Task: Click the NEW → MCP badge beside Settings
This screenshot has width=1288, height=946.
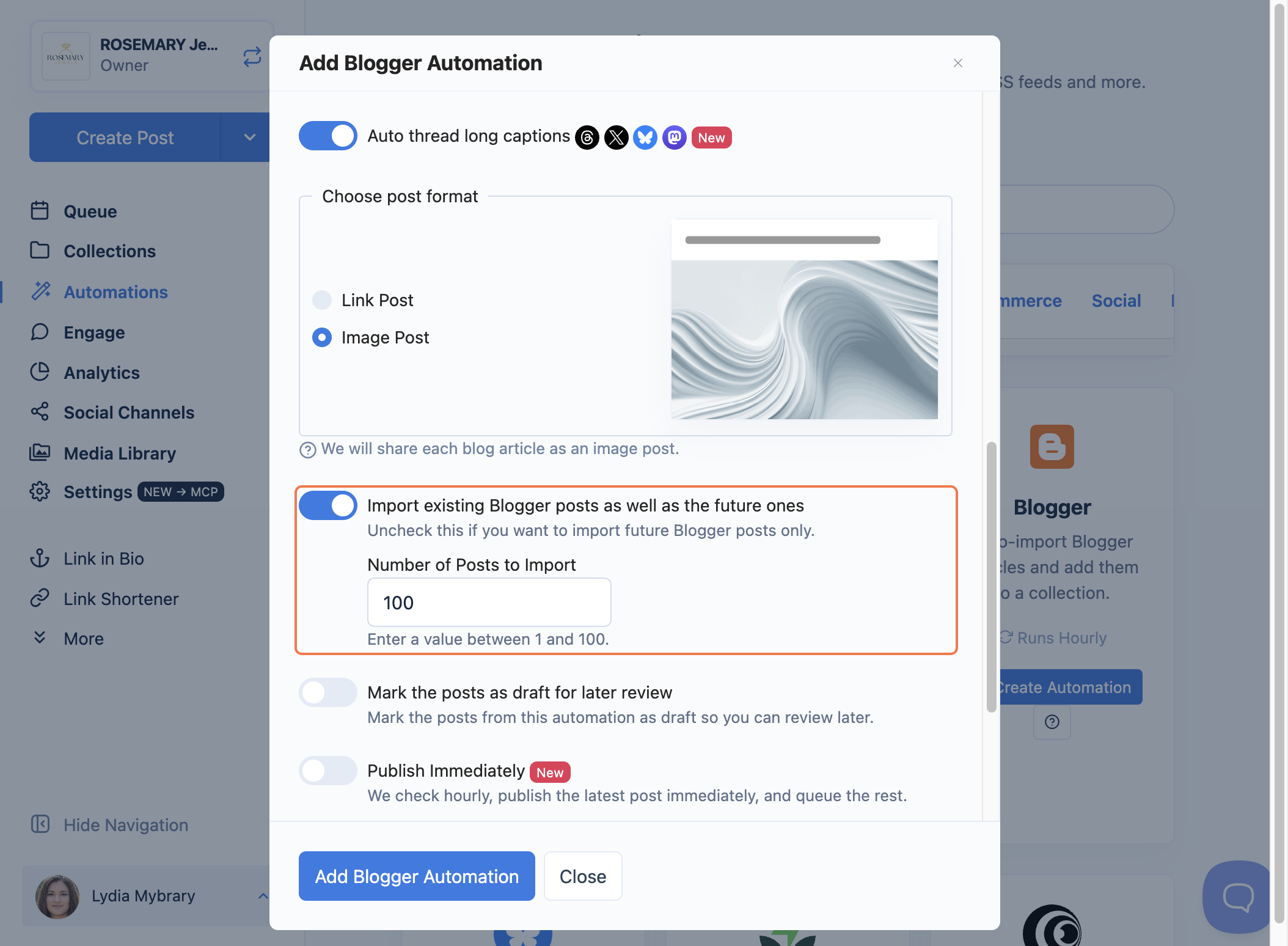Action: coord(181,492)
